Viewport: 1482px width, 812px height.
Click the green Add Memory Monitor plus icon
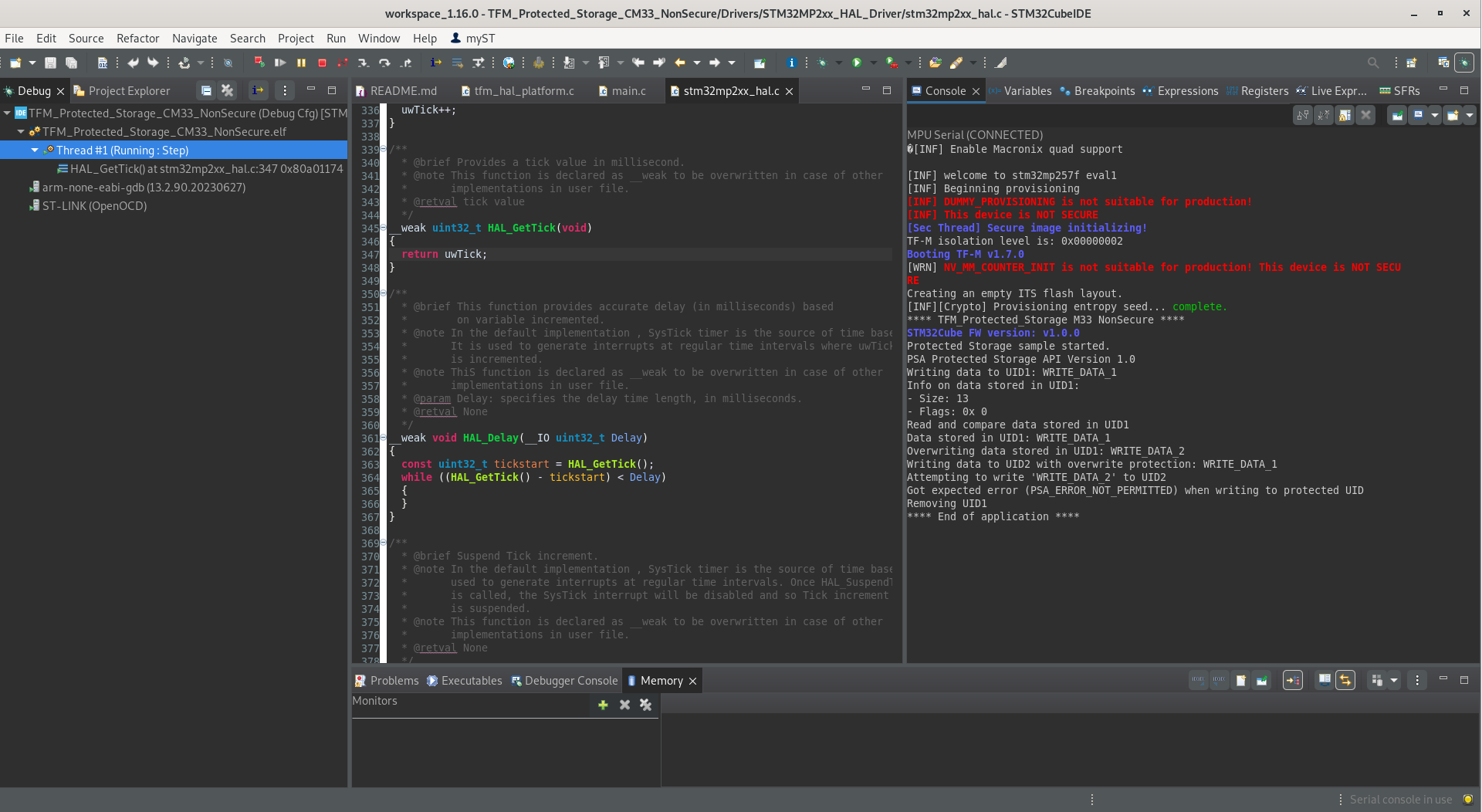tap(603, 704)
